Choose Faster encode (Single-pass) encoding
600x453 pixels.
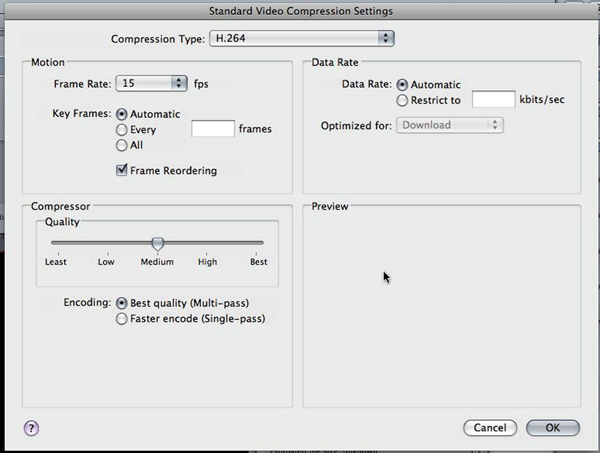(122, 319)
